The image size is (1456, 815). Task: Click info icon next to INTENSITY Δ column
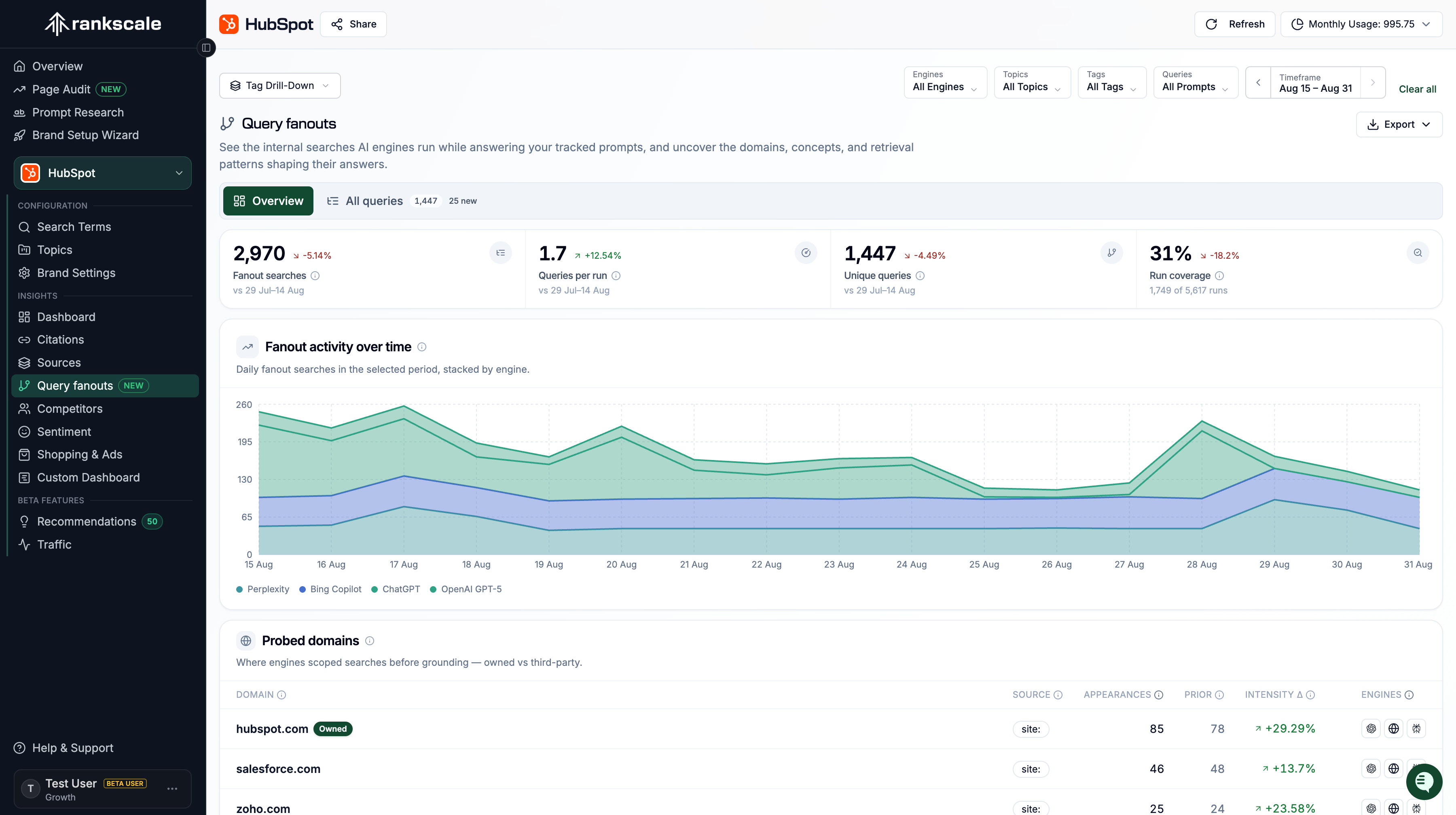pyautogui.click(x=1311, y=695)
